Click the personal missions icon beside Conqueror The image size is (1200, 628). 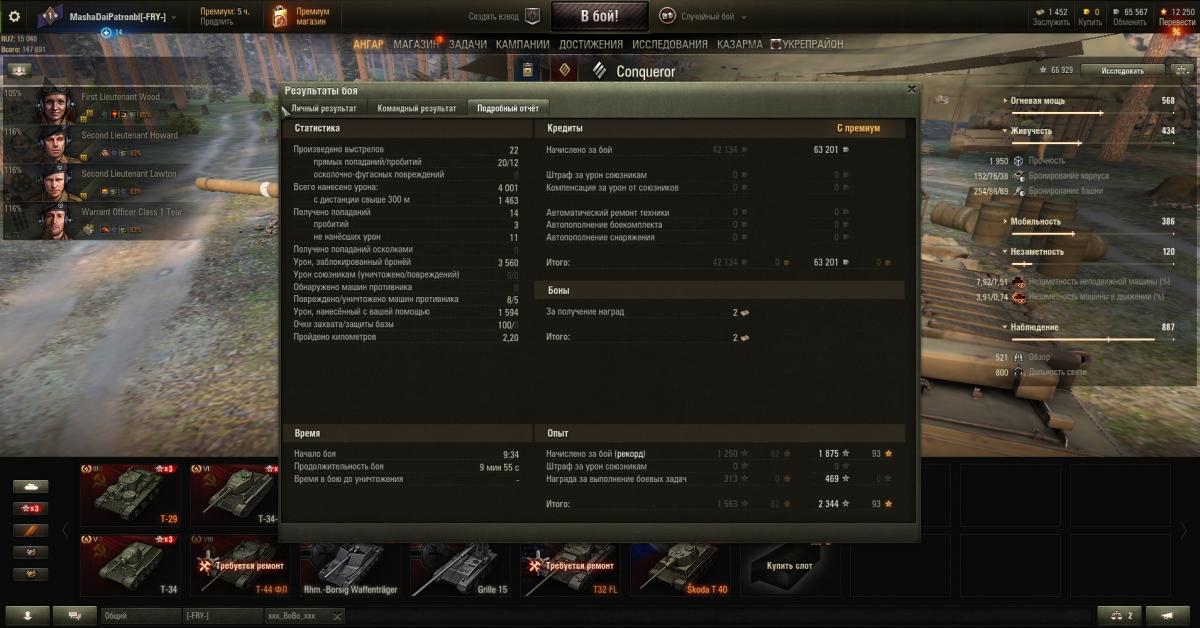528,70
